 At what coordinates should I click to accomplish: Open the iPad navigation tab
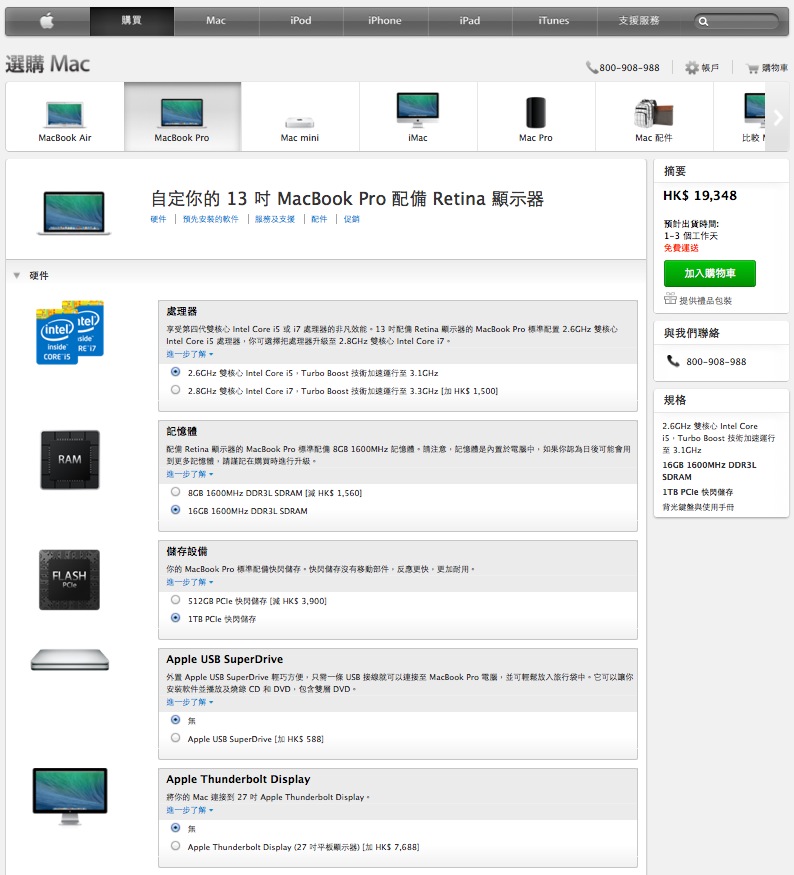click(470, 21)
